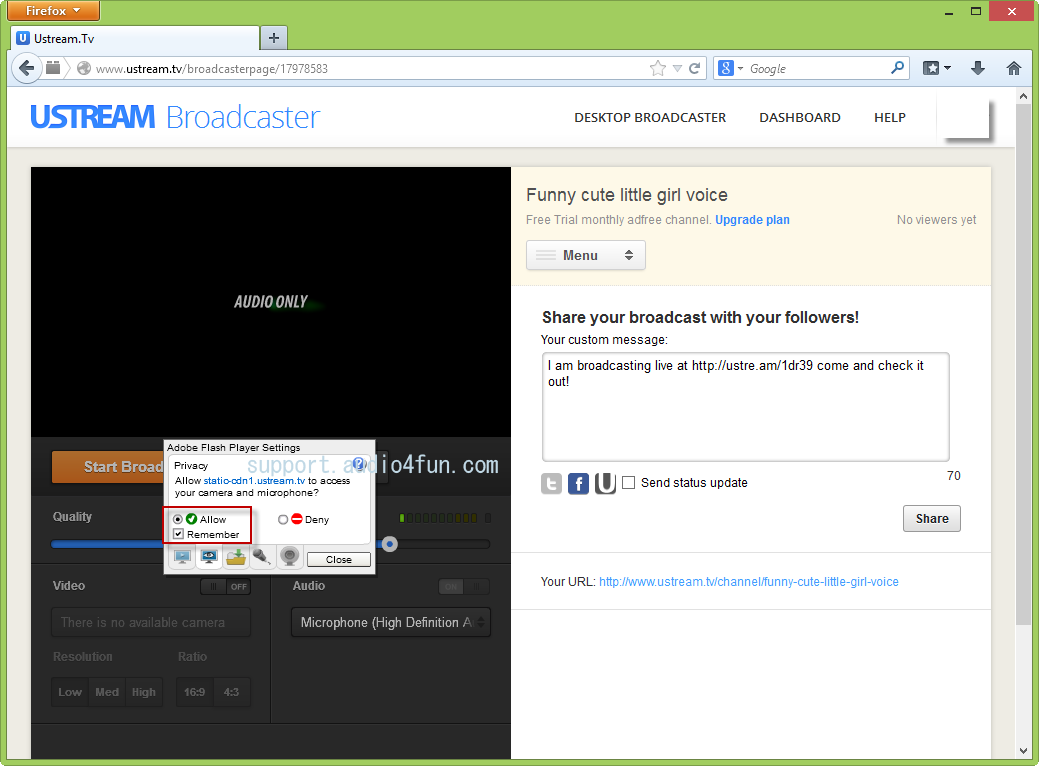Image resolution: width=1039 pixels, height=766 pixels.
Task: Open the Flash Privacy tab with eye icon
Action: pyautogui.click(x=209, y=557)
